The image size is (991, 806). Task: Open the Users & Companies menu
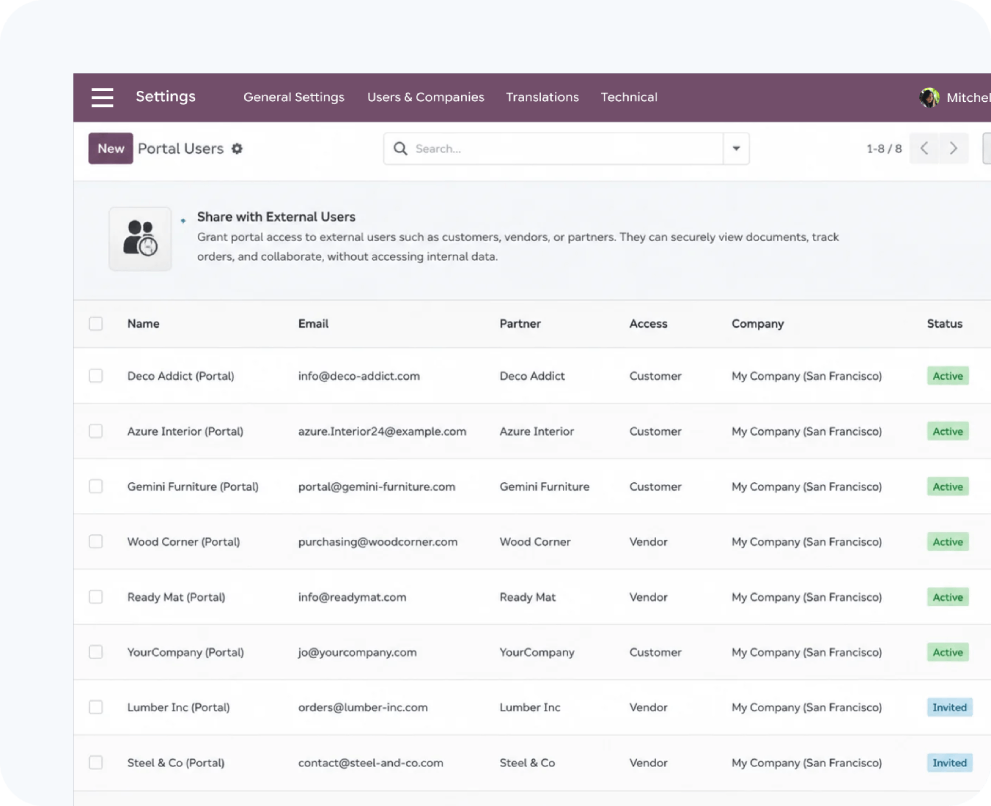point(426,97)
